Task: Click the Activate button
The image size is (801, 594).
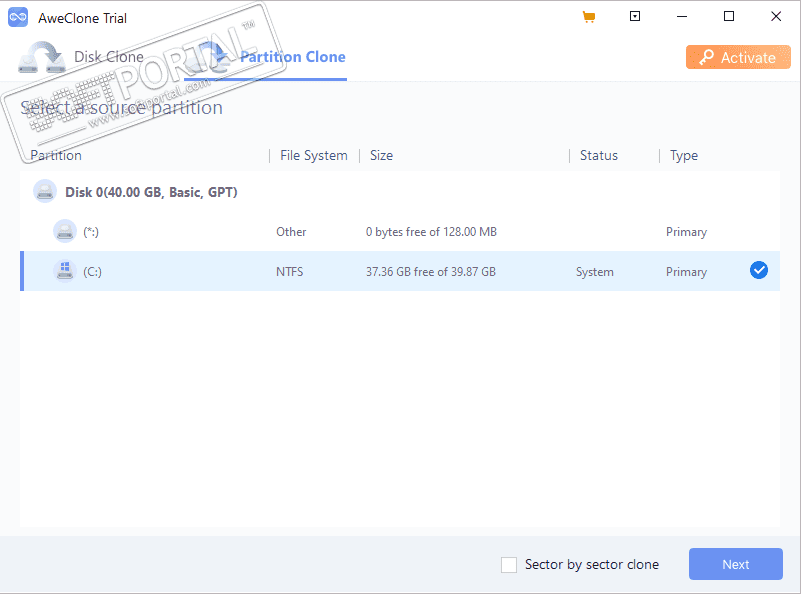Action: [x=738, y=57]
